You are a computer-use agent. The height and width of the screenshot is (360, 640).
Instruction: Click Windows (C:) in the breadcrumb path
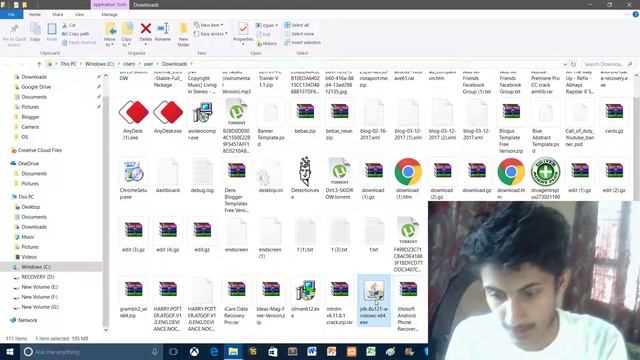tap(100, 64)
